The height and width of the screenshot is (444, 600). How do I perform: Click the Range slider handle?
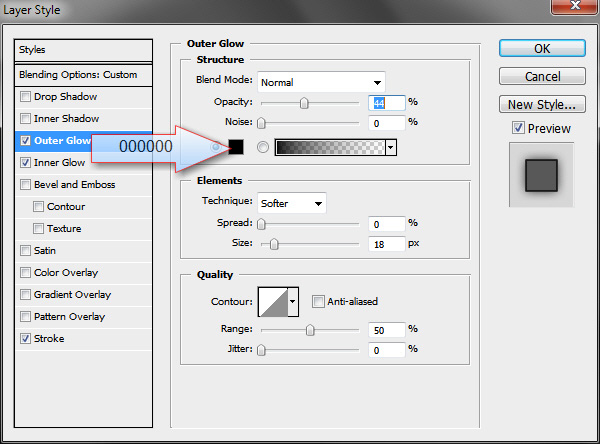[x=310, y=330]
